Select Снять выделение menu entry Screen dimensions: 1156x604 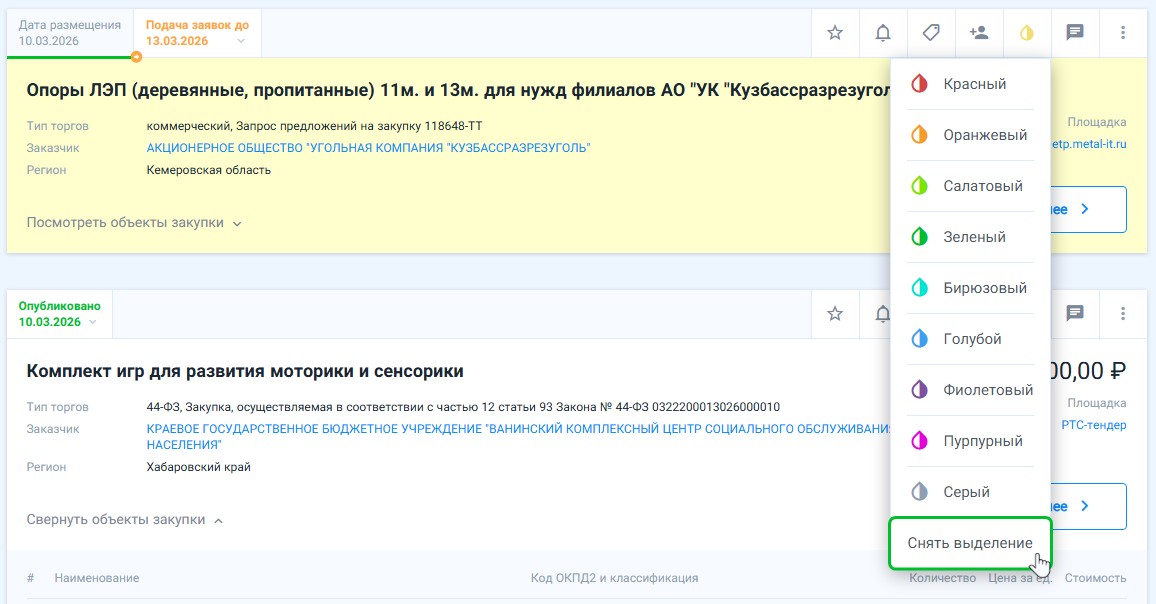point(970,544)
